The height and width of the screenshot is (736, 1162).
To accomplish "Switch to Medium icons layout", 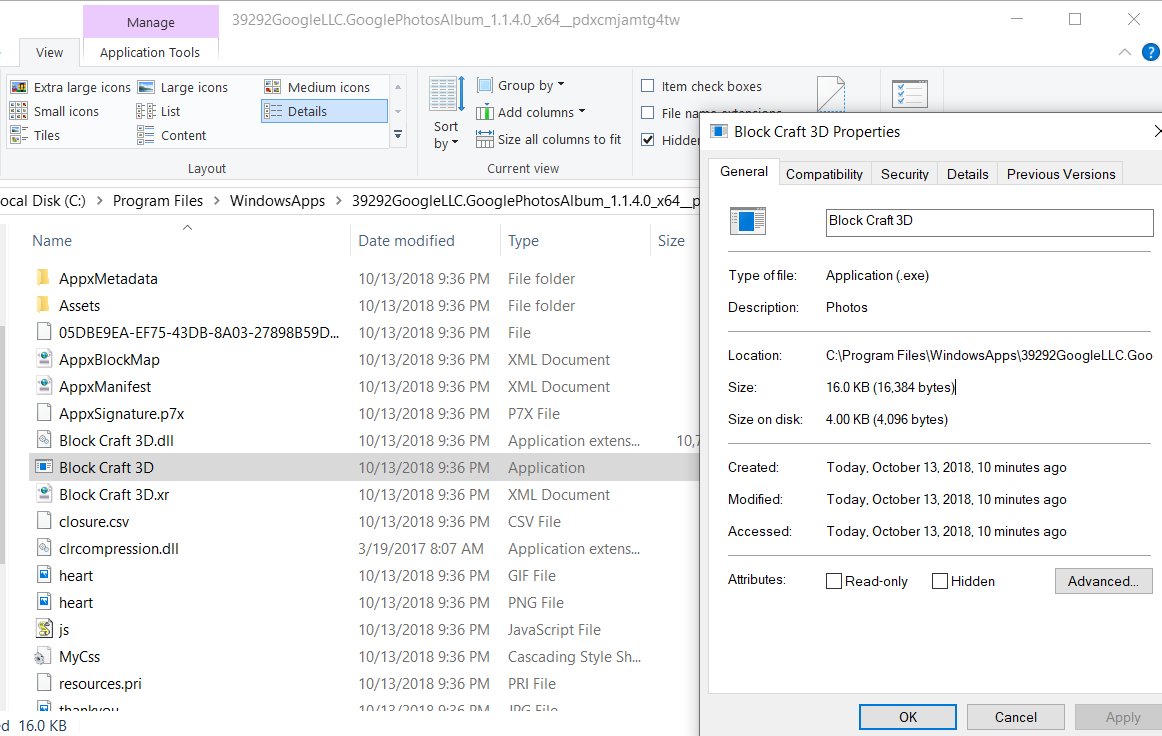I will click(x=317, y=87).
